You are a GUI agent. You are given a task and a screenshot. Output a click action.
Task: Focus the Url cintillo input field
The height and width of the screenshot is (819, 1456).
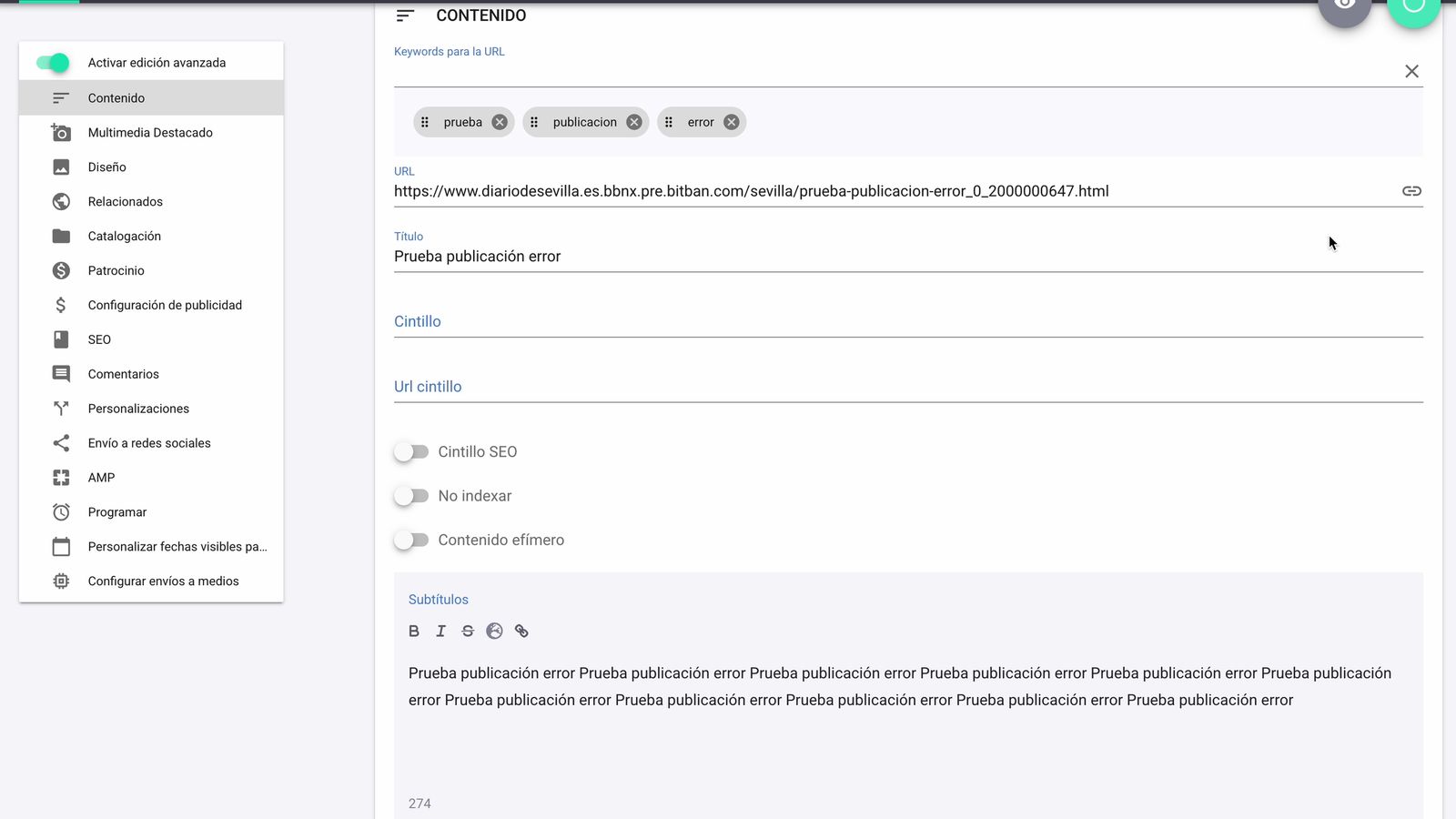point(908,387)
